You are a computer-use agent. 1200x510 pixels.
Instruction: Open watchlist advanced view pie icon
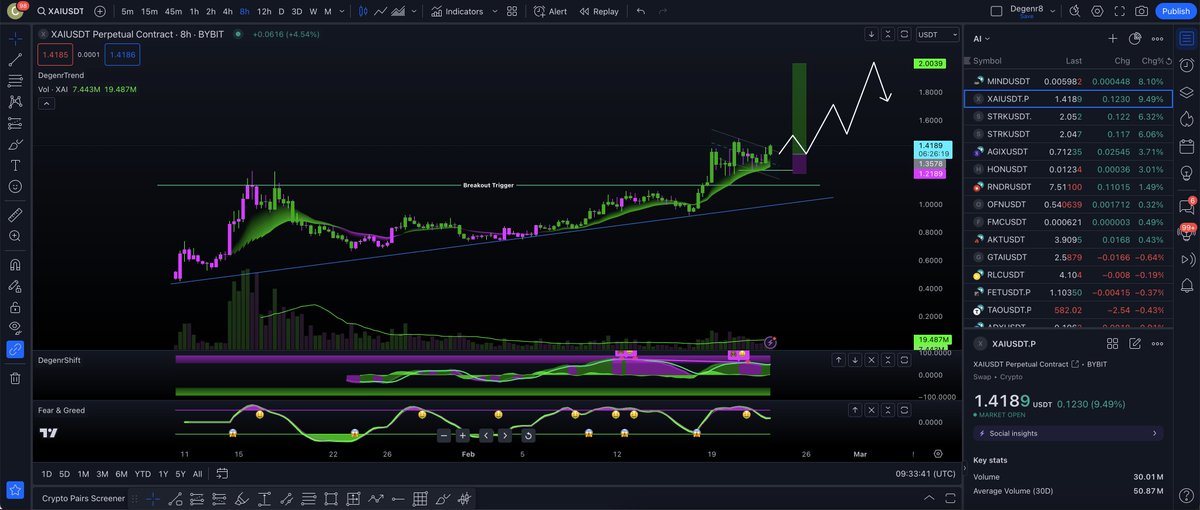[1135, 38]
